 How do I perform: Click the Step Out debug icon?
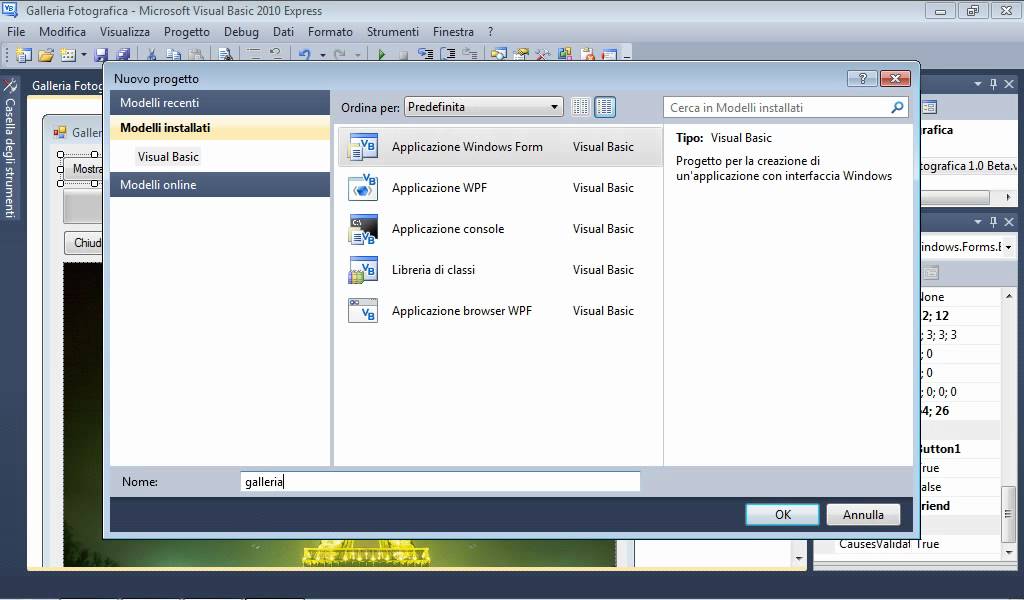(x=470, y=55)
